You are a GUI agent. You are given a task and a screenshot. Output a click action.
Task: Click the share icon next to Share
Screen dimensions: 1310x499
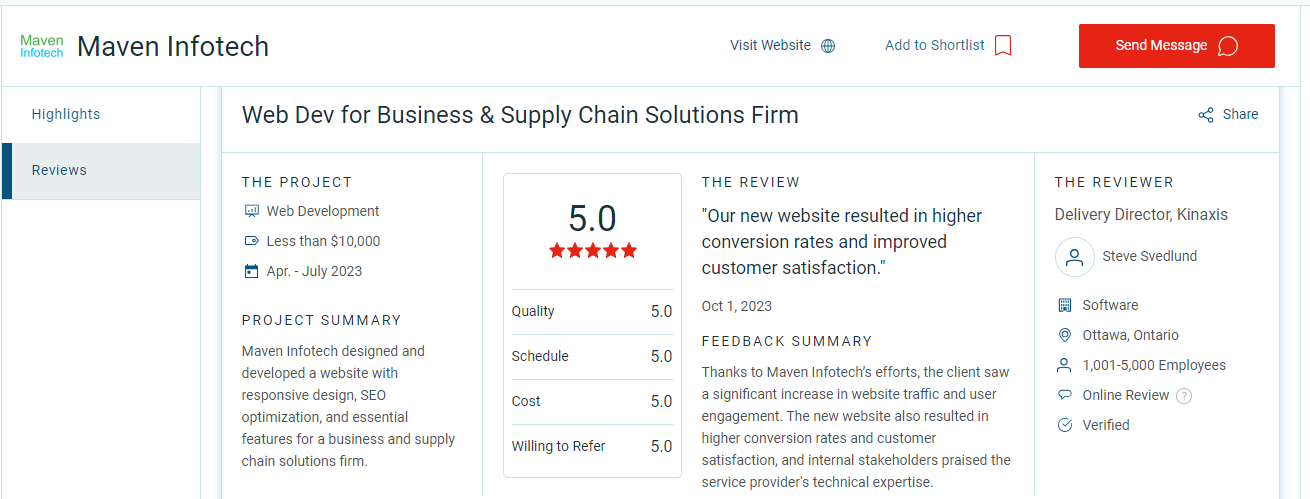point(1206,115)
